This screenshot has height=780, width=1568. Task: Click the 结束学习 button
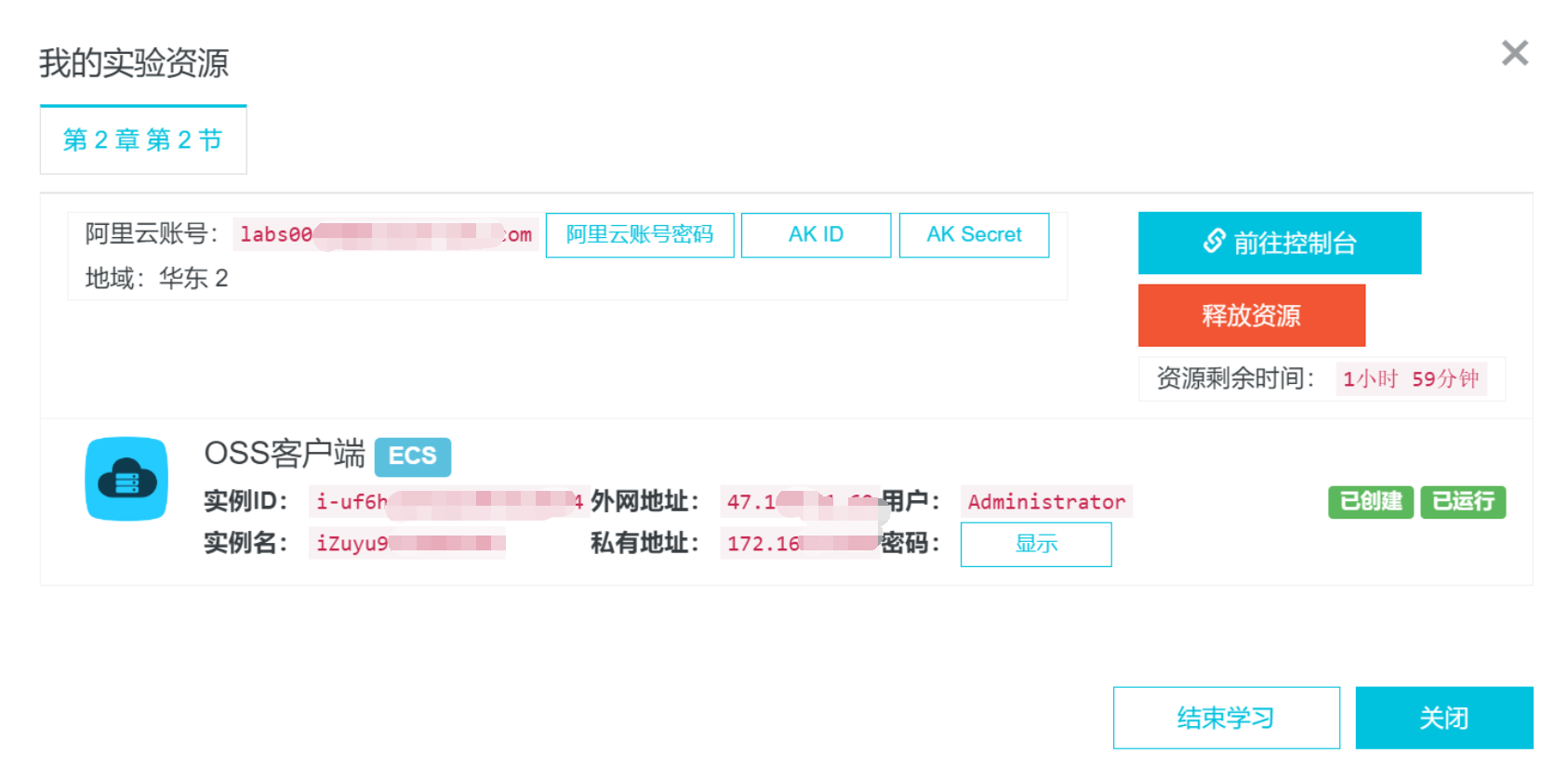(x=1227, y=718)
